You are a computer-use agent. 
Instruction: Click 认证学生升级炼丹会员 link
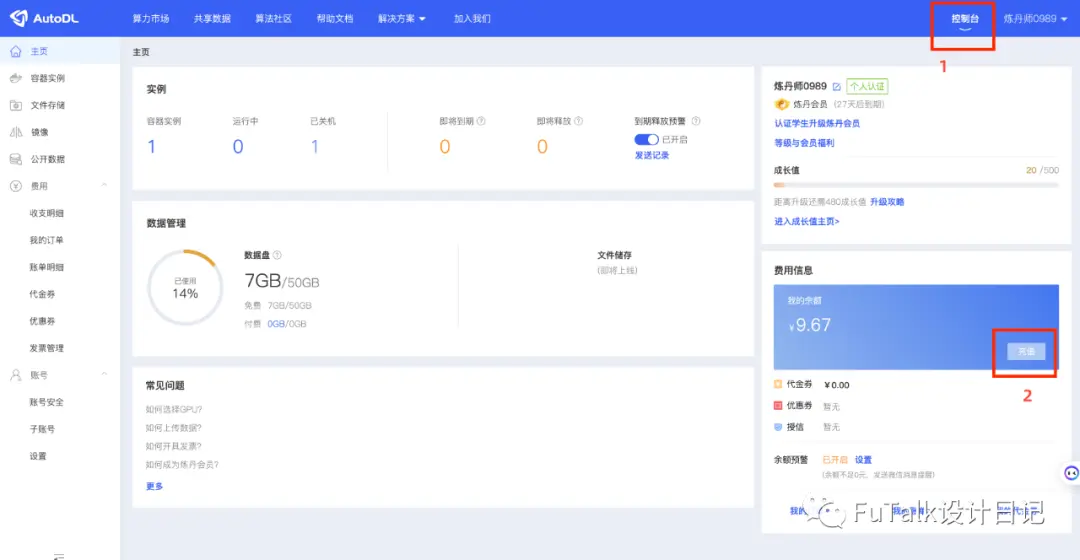tap(817, 123)
